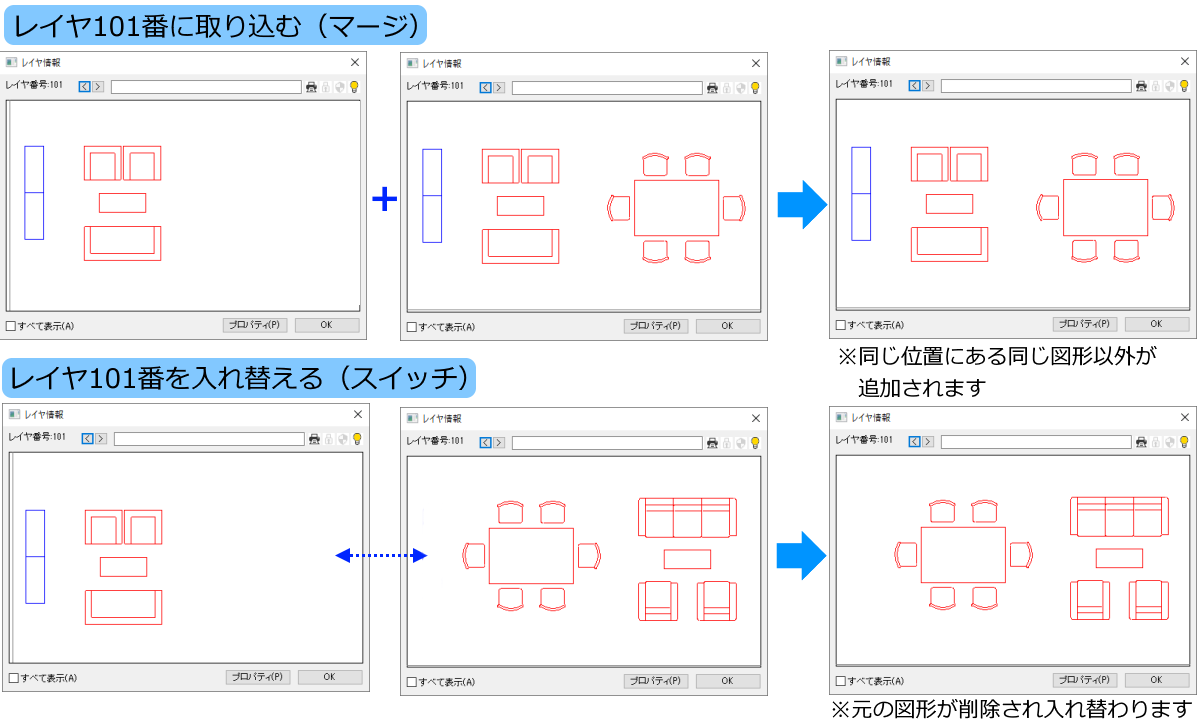
Task: Click the lock icon in bottom-left レイヤ情報 dialog
Action: click(x=329, y=439)
